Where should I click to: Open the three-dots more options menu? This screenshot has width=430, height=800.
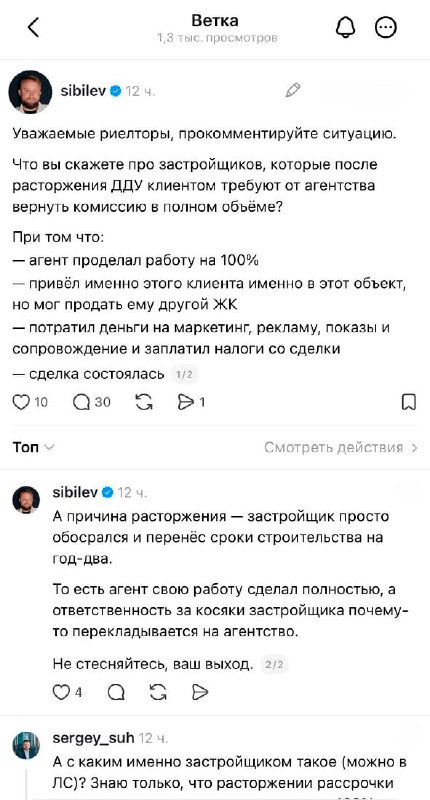[x=386, y=28]
